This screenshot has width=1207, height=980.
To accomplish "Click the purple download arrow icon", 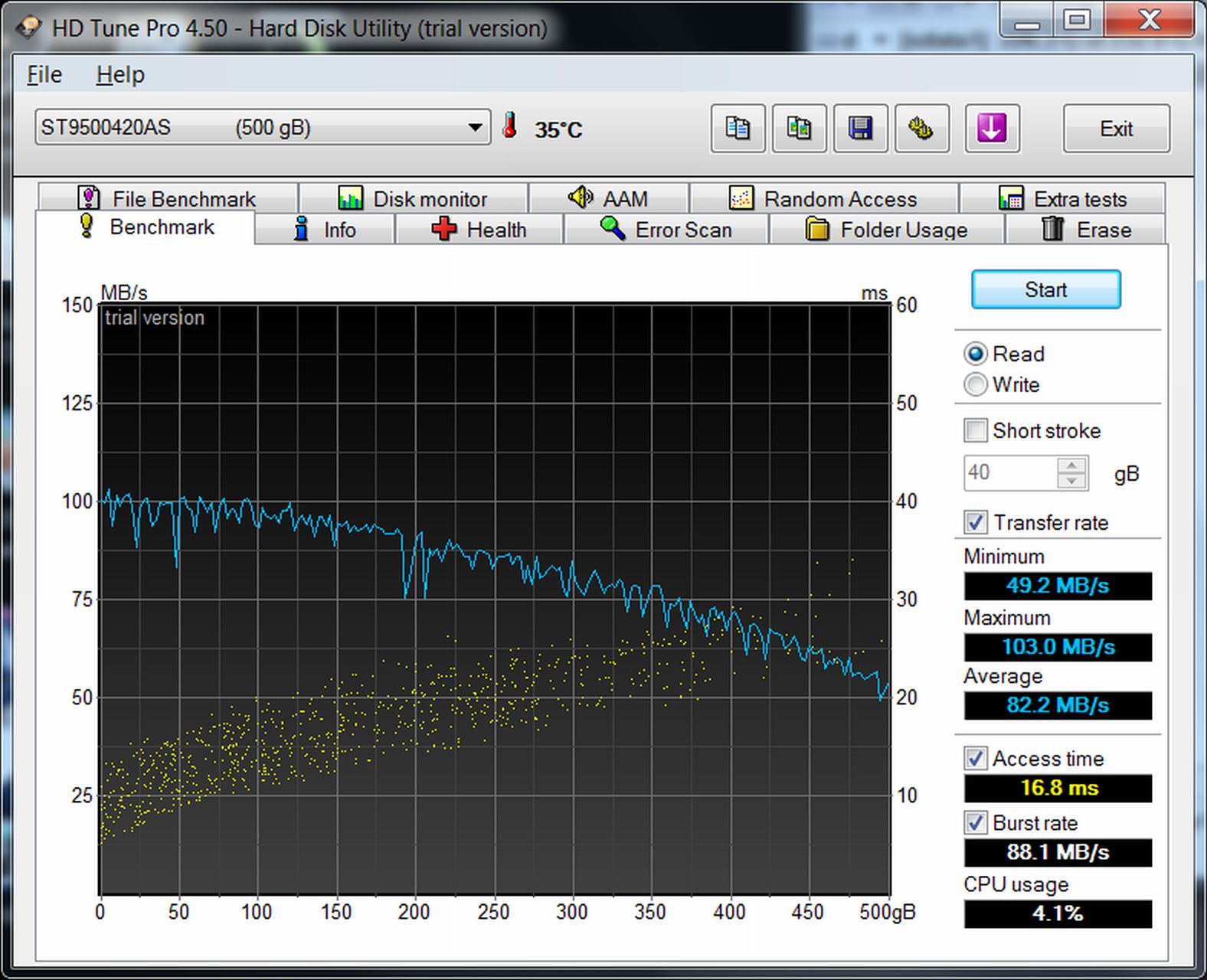I will pos(991,129).
